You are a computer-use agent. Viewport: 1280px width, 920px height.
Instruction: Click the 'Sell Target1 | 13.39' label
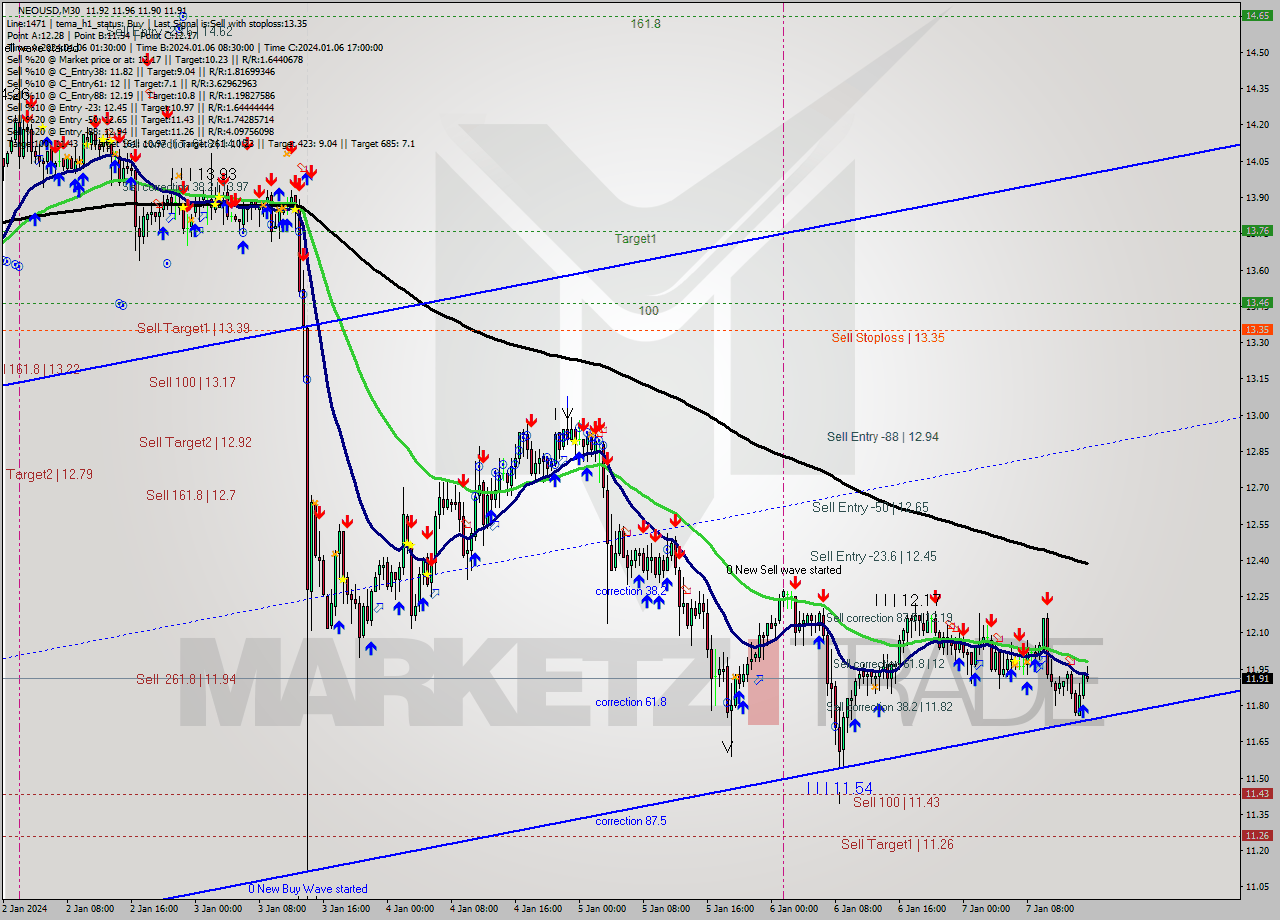point(193,328)
